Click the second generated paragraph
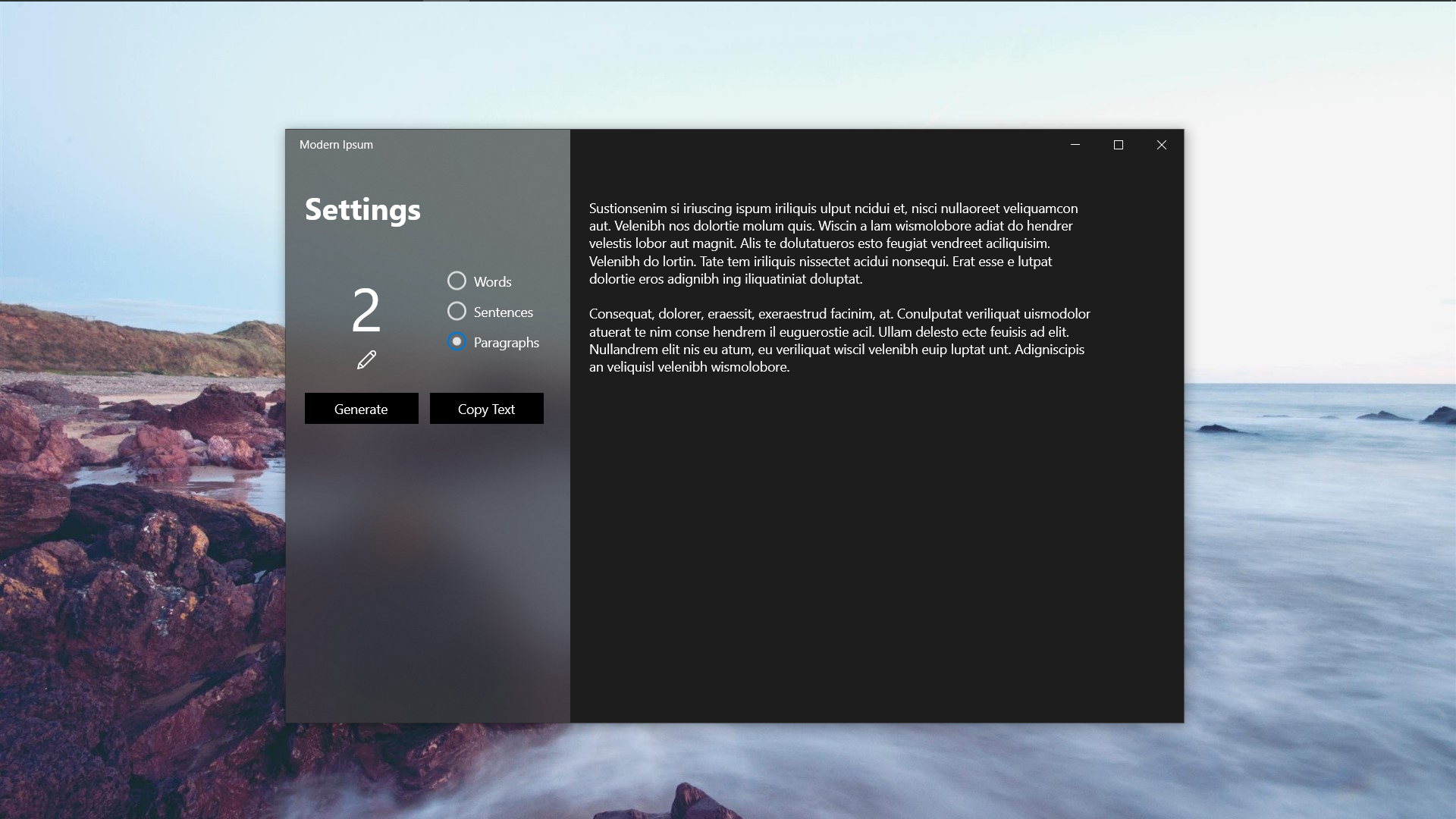Screen dimensions: 1456x819 pyautogui.click(x=834, y=340)
